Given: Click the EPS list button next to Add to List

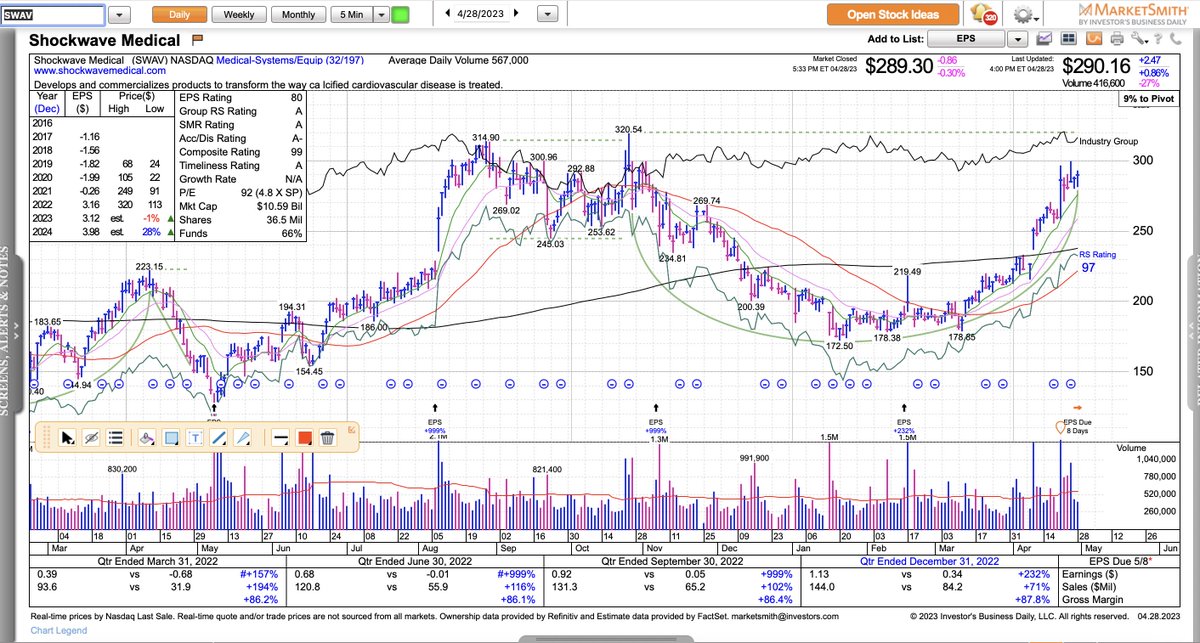Looking at the screenshot, I should coord(965,39).
